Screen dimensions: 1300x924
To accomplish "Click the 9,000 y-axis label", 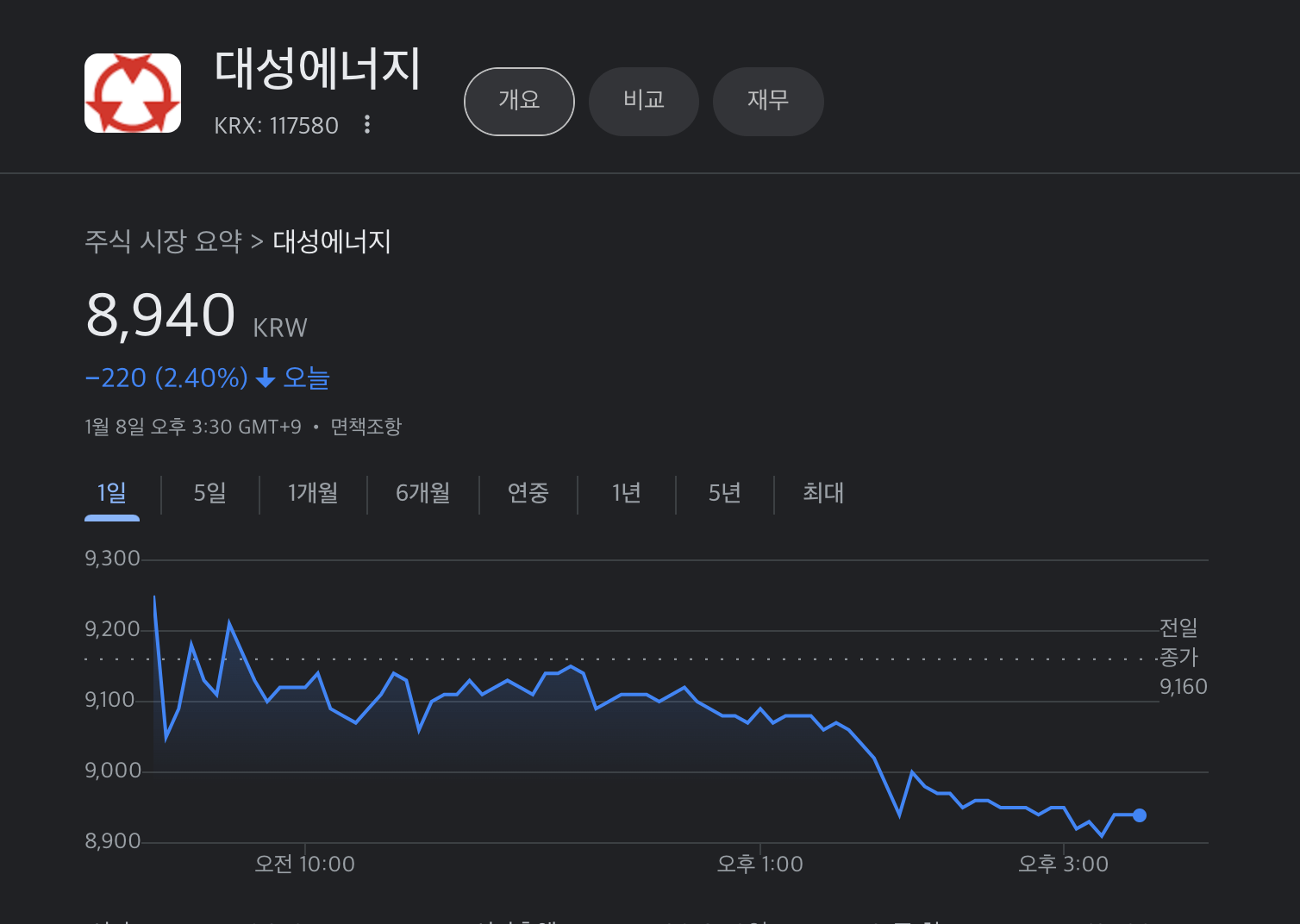I will (x=113, y=771).
